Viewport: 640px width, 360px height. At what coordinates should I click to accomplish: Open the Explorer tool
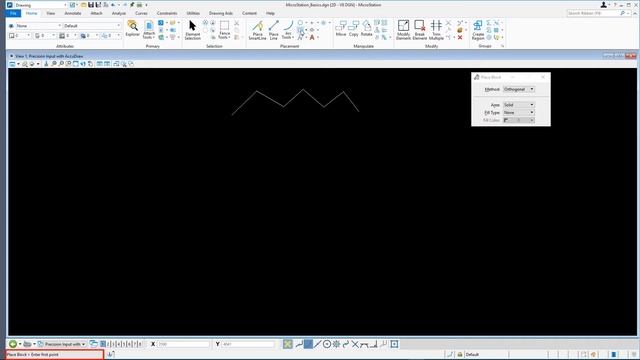coord(132,29)
